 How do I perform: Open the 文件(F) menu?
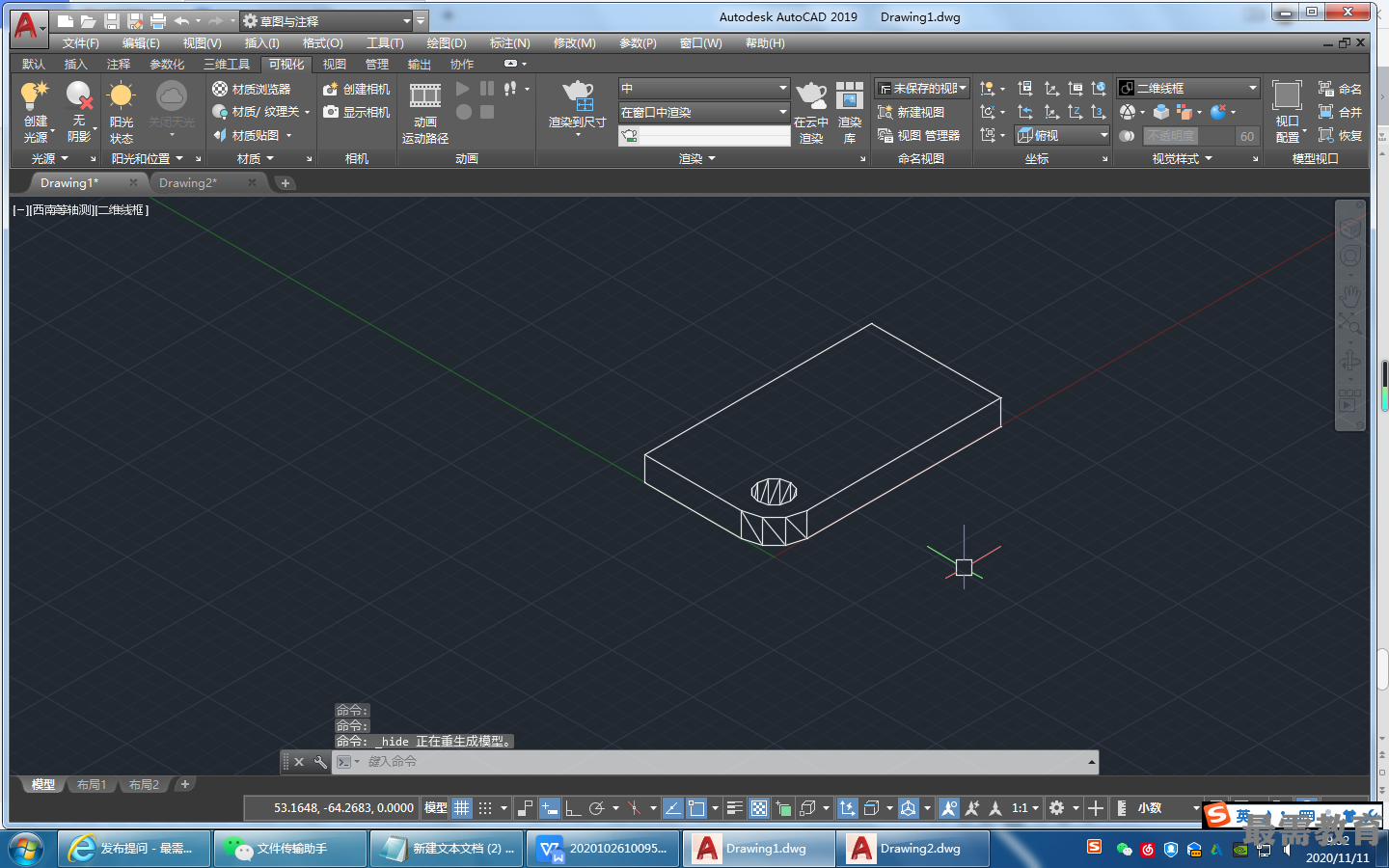coord(81,43)
